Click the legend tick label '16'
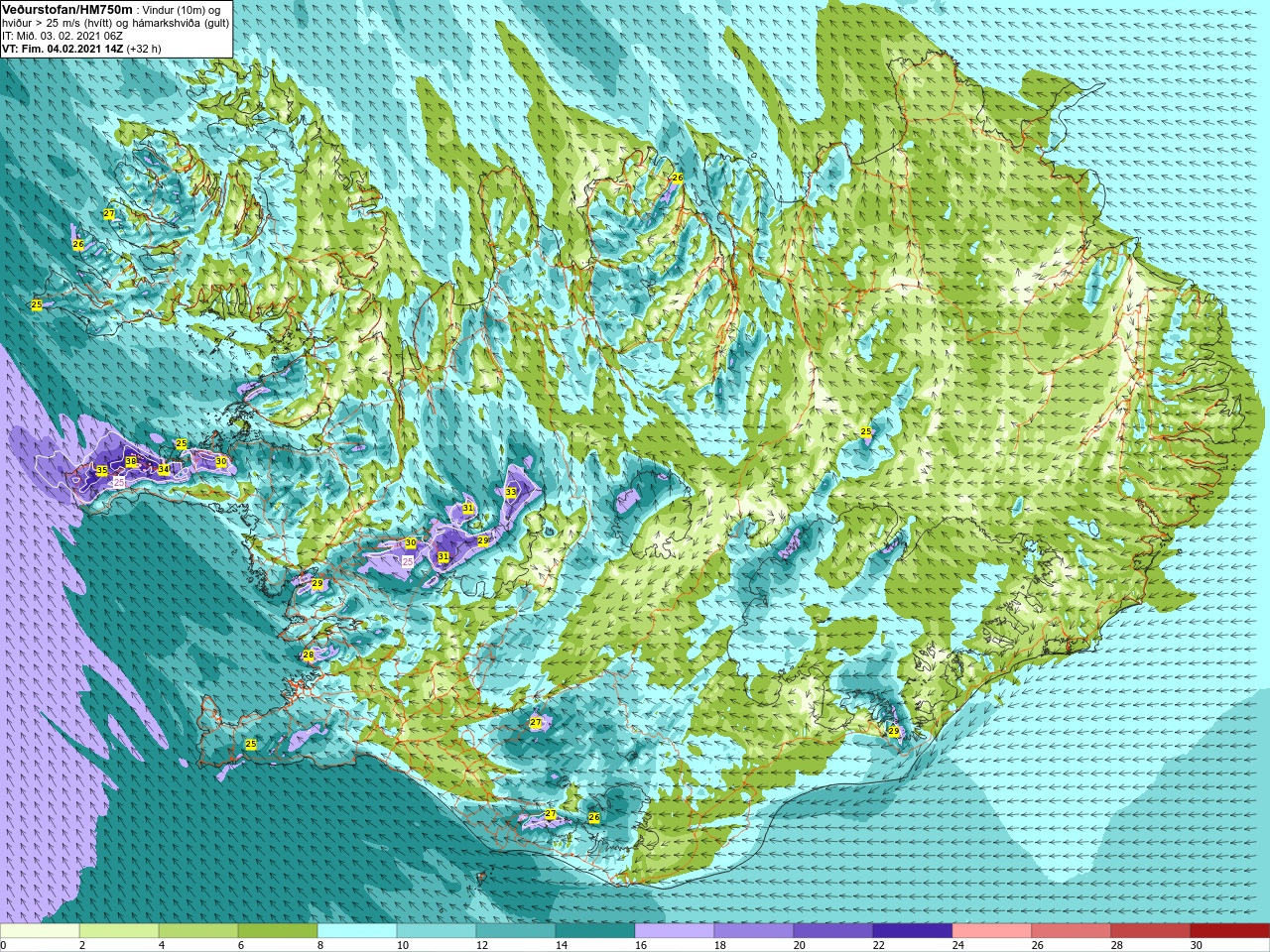The height and width of the screenshot is (952, 1270). pos(641,945)
